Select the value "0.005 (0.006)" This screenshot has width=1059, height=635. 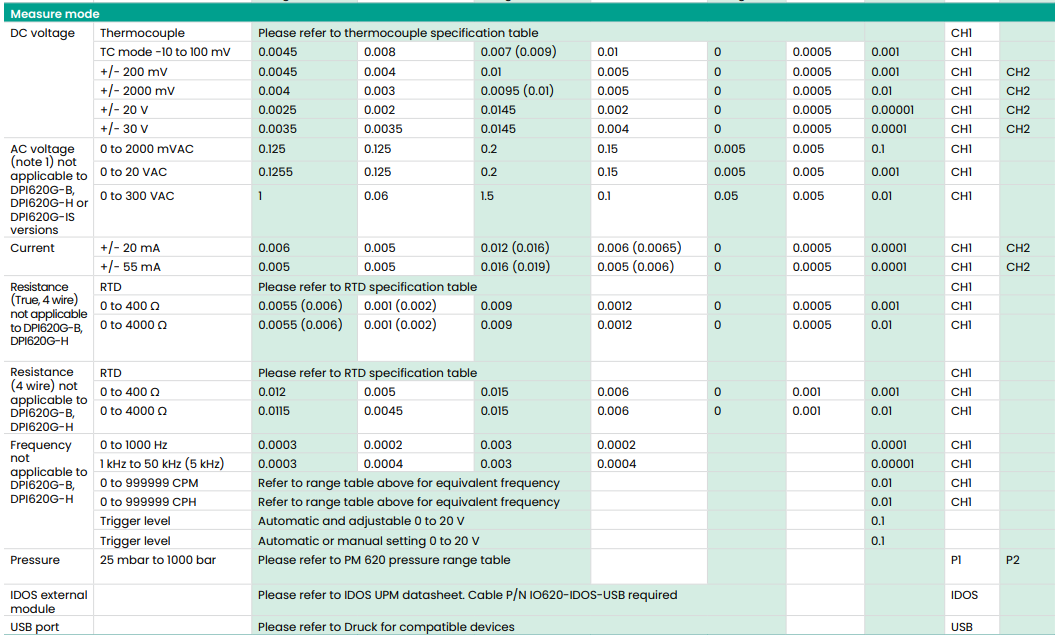[636, 267]
